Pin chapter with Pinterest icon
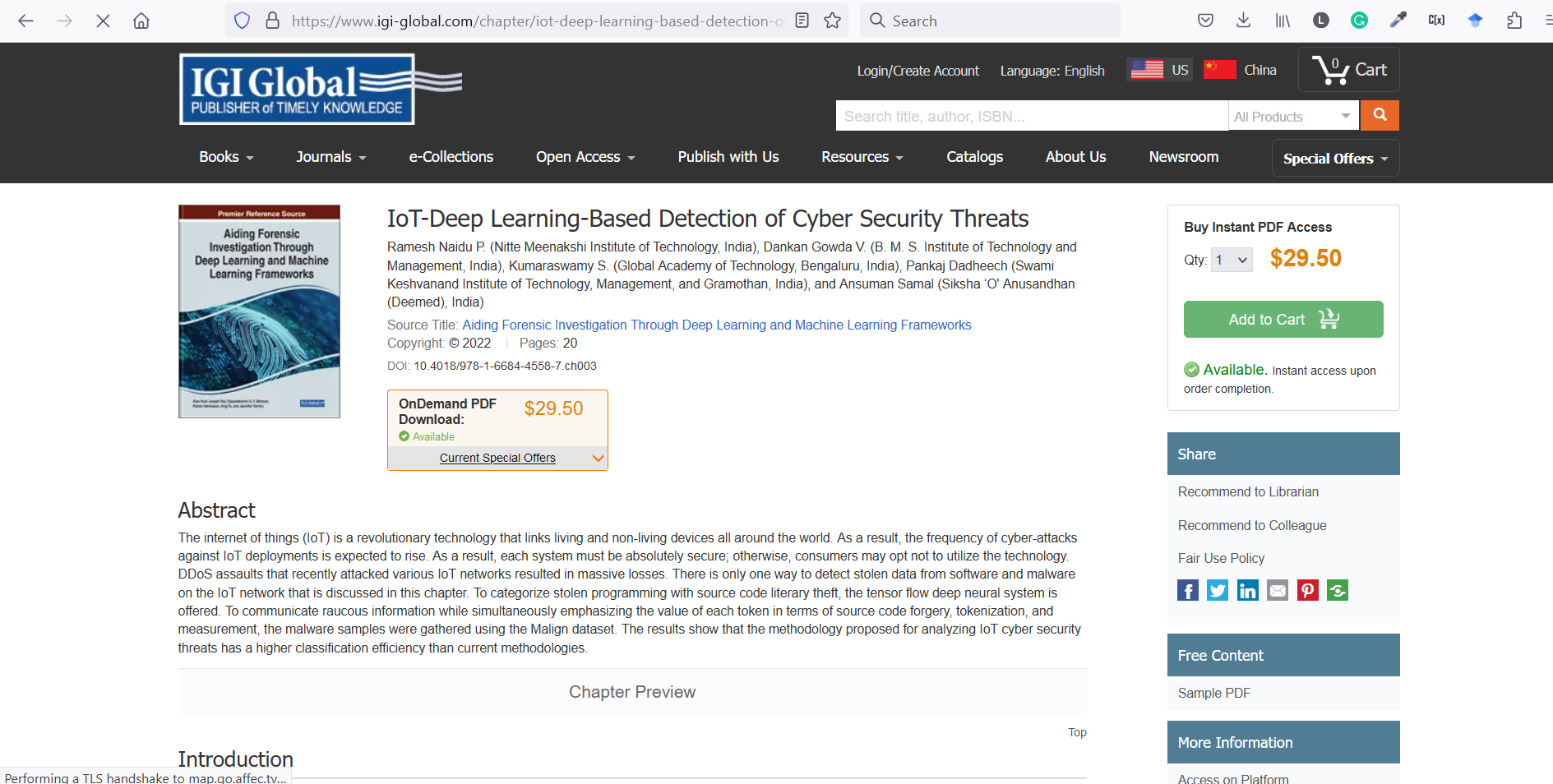Screen dimensions: 1553x784 (x=1307, y=590)
